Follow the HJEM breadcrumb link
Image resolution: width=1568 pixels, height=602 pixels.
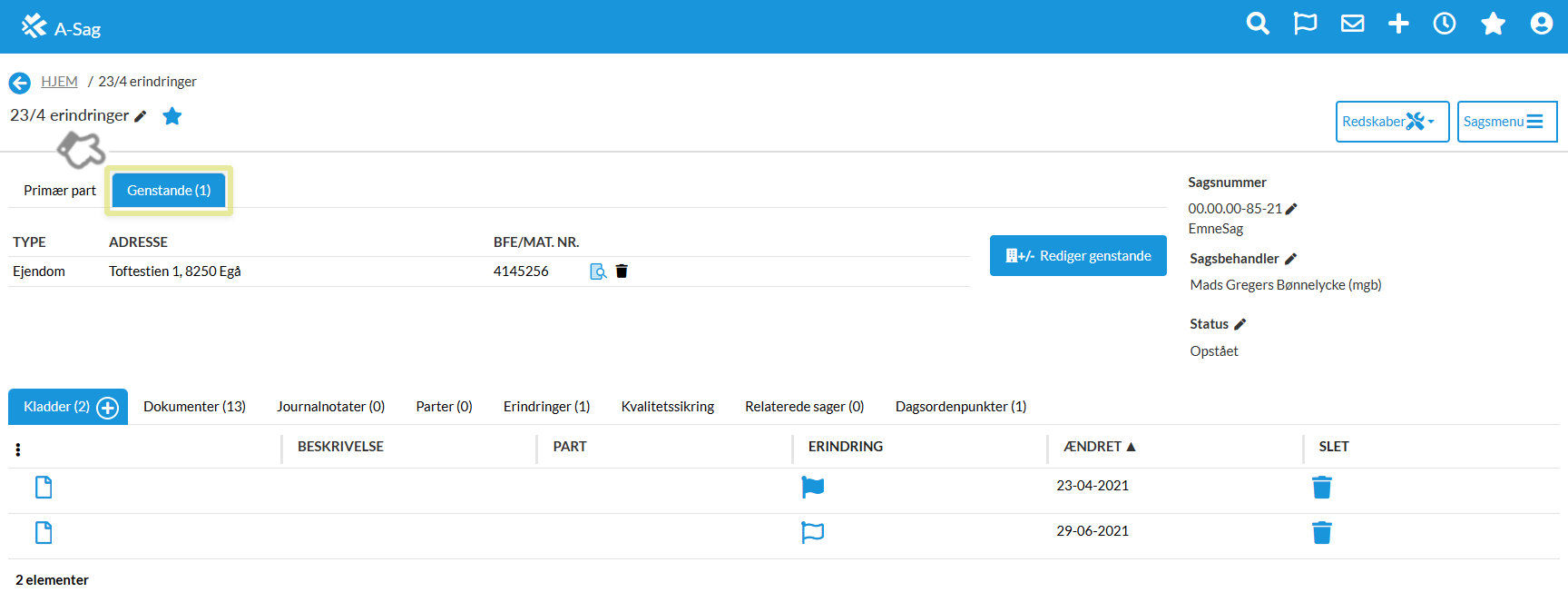coord(59,82)
